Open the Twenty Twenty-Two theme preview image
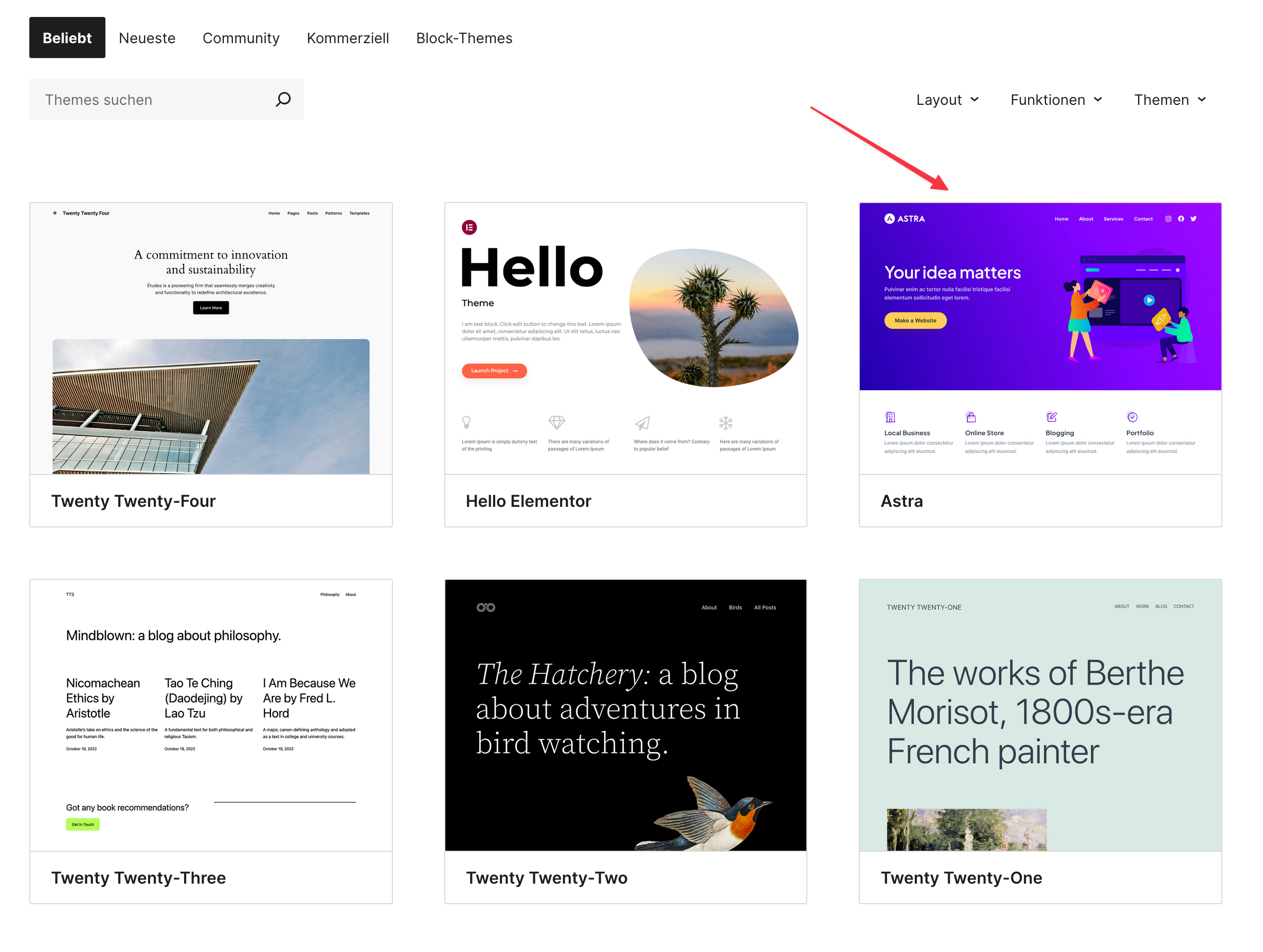 (x=625, y=715)
